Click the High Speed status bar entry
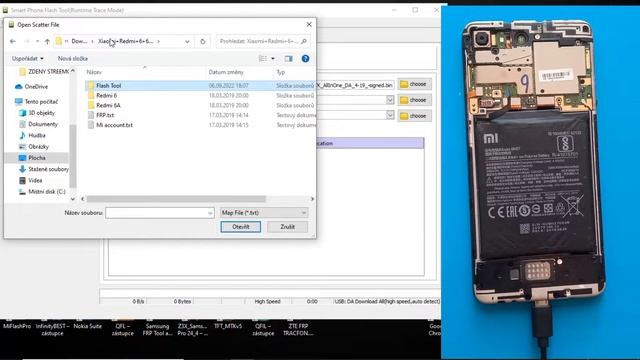640x360 pixels. (267, 302)
